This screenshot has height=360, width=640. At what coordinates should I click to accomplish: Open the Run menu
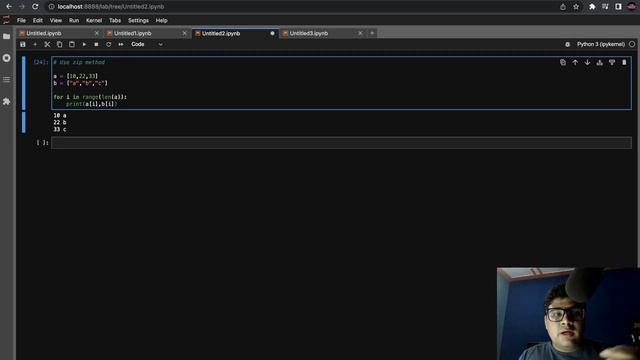(74, 20)
